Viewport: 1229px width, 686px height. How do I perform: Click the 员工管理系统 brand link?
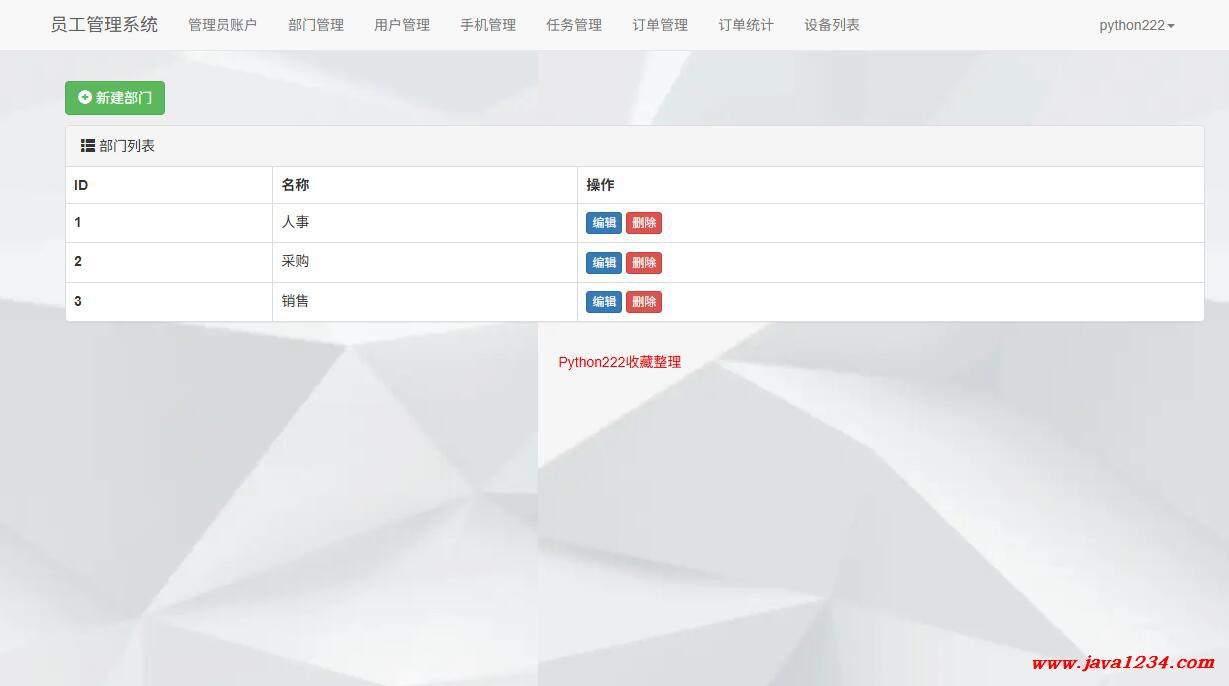[104, 25]
